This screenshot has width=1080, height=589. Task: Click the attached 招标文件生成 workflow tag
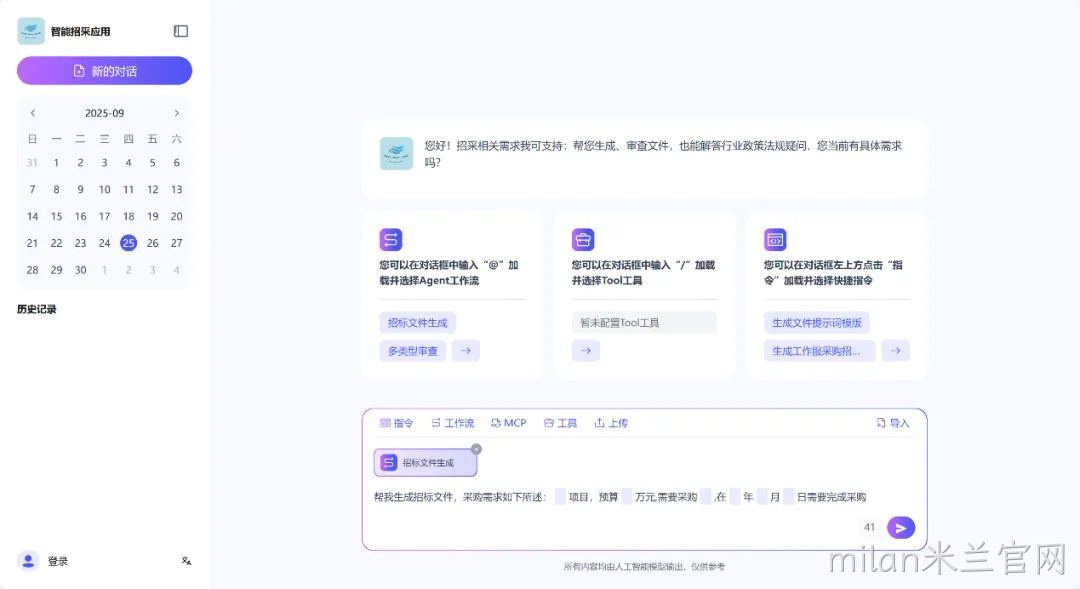tap(425, 463)
